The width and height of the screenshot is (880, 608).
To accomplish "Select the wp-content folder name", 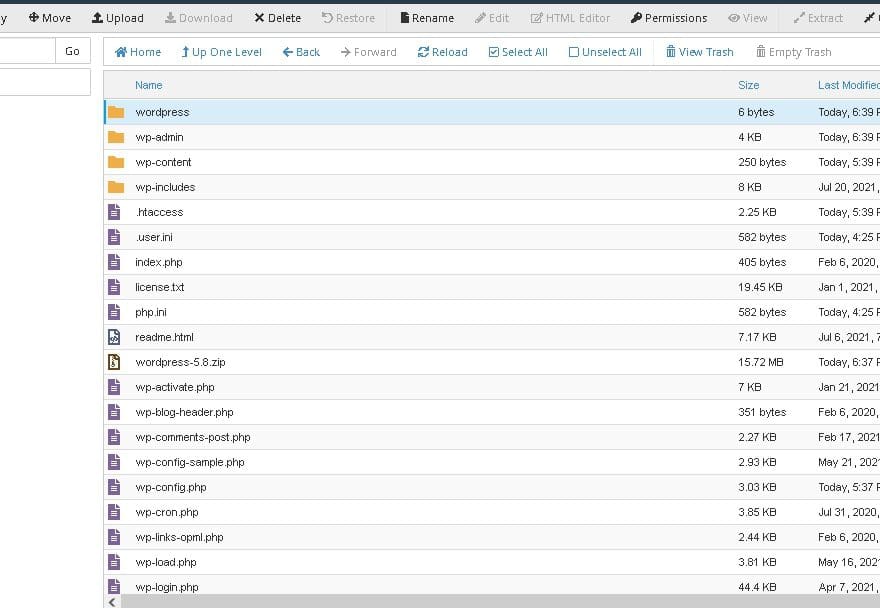I will click(163, 162).
